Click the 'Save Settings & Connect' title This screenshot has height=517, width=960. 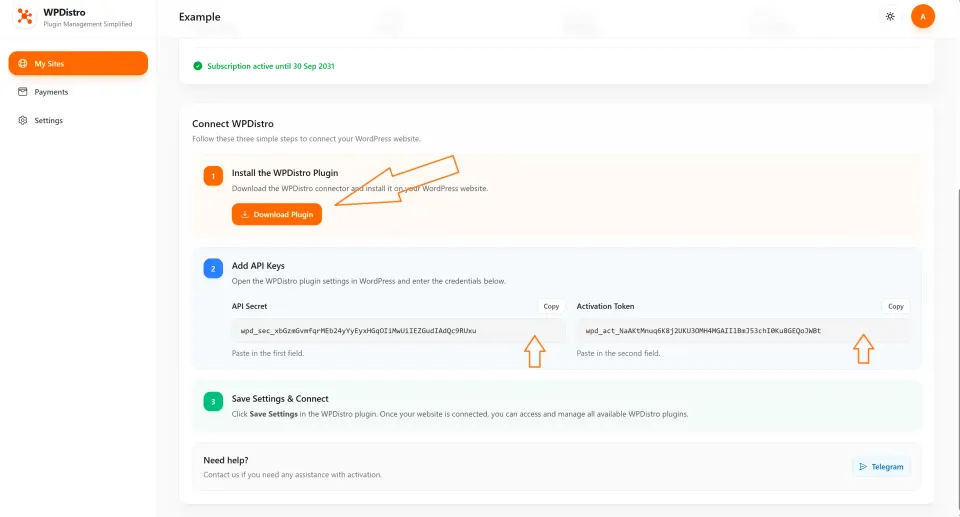point(280,399)
